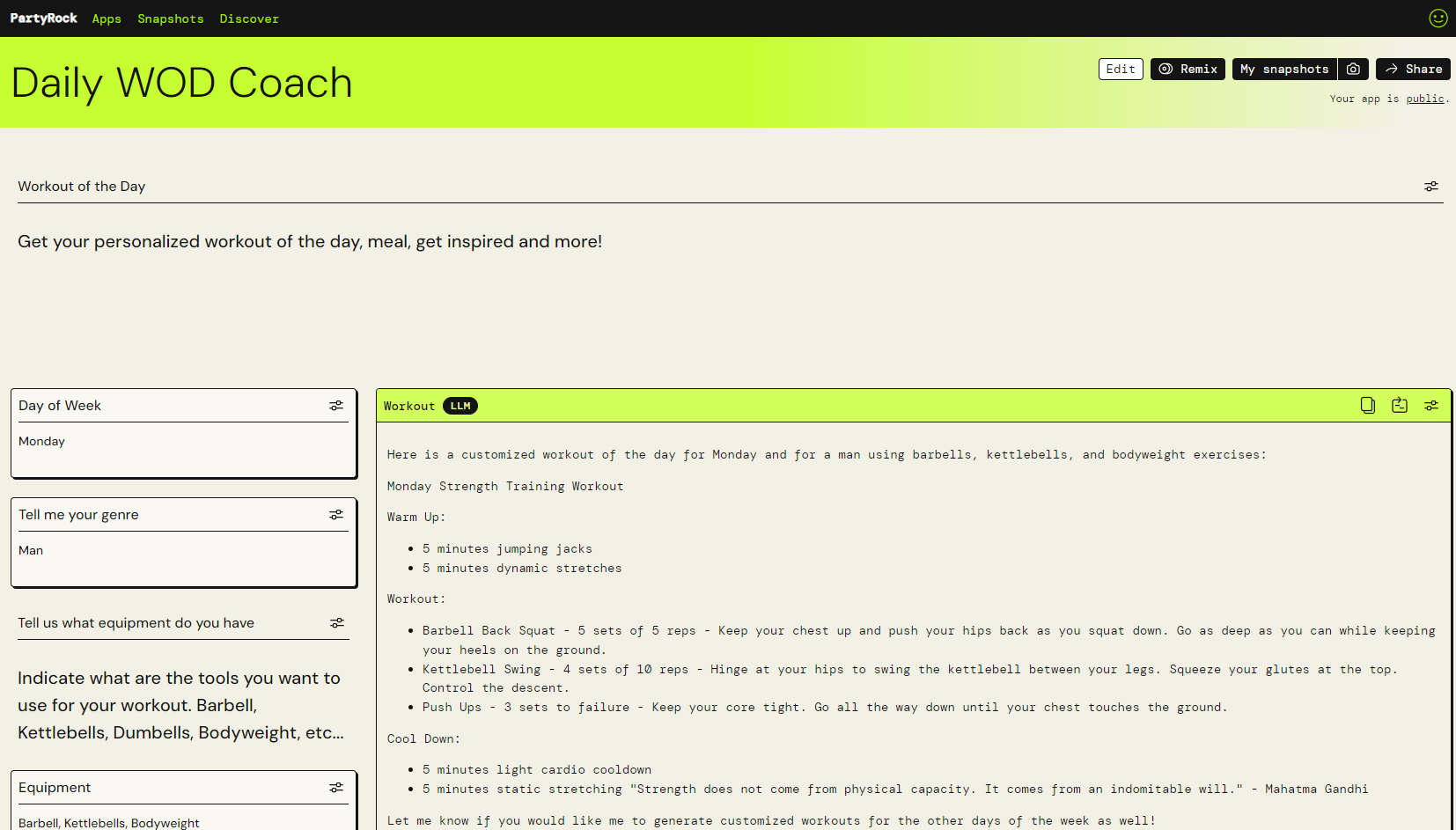Screen dimensions: 1456x830
Task: Navigate to Snapshots
Action: (170, 18)
